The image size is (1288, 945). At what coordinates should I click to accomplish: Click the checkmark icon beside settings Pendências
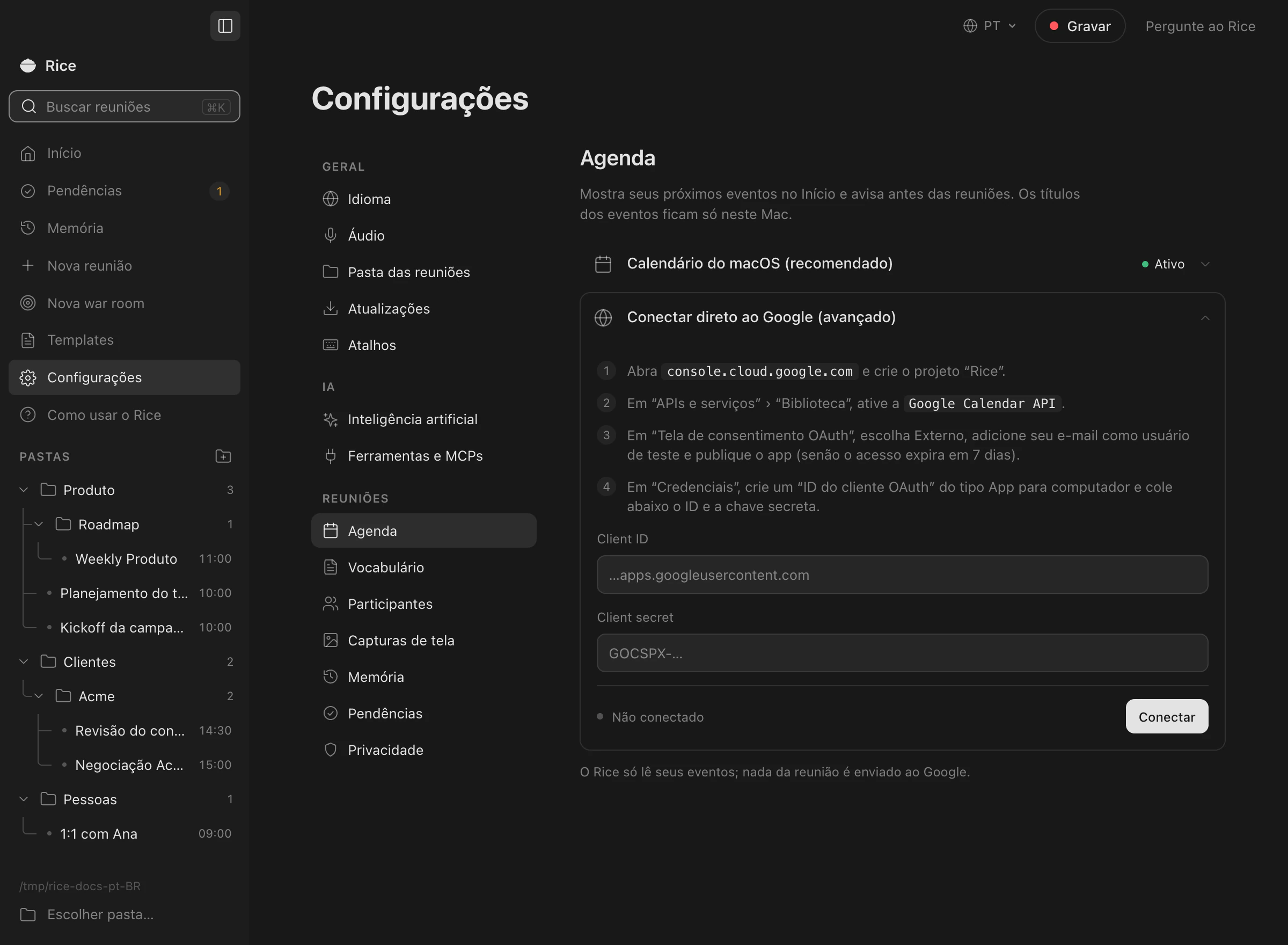click(x=331, y=714)
